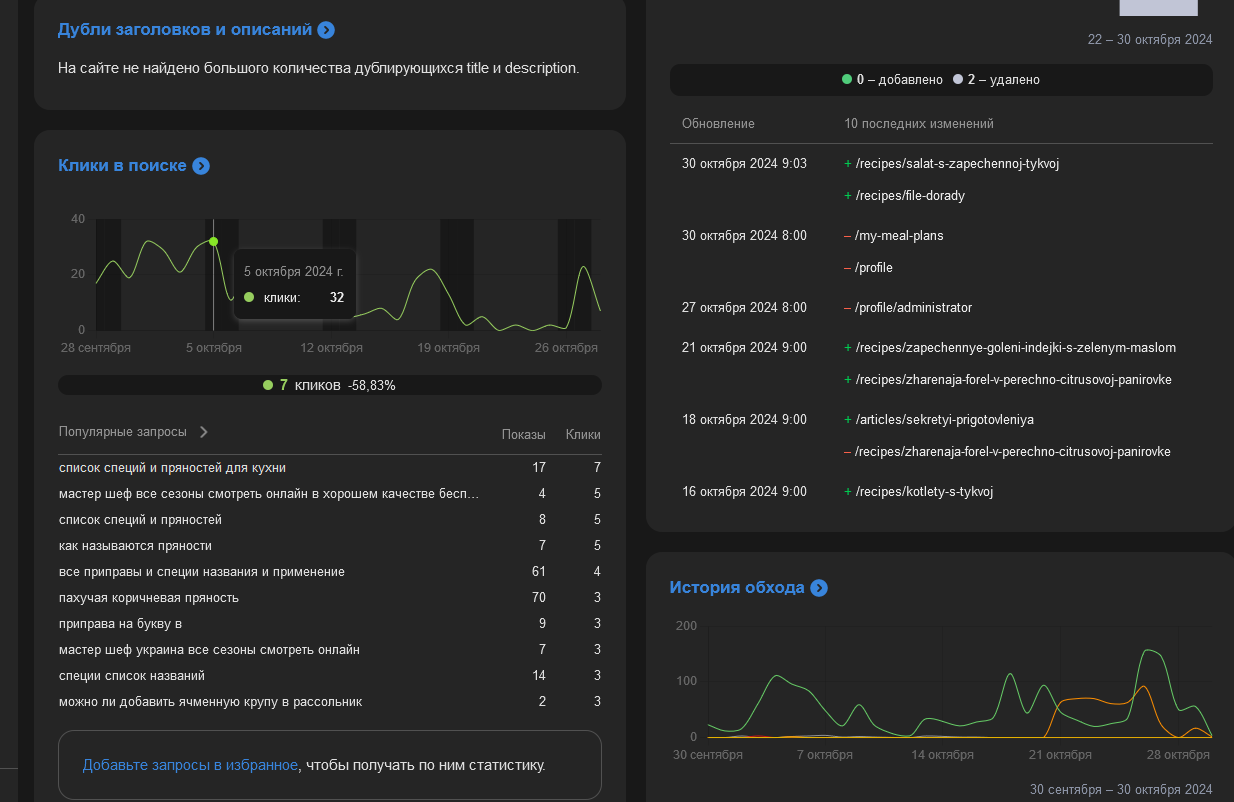Click green plus before /recipes/file-dorady

click(x=848, y=196)
